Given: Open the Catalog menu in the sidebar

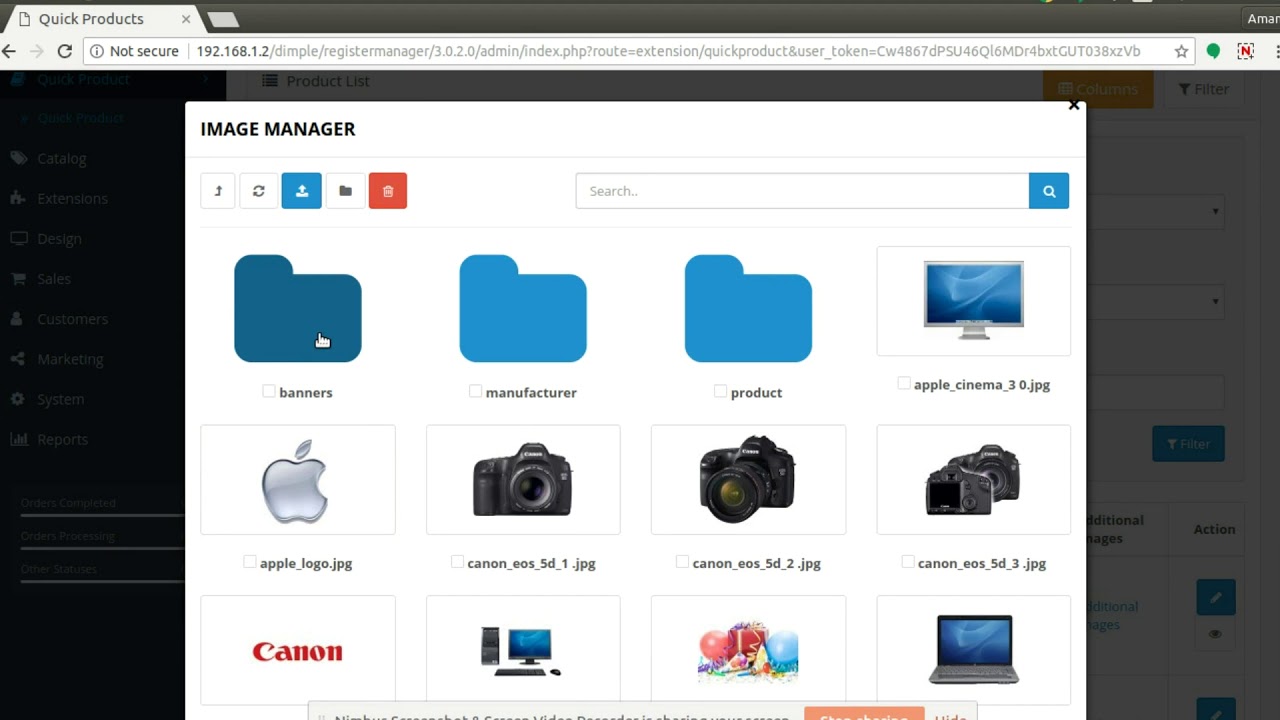Looking at the screenshot, I should pos(61,158).
